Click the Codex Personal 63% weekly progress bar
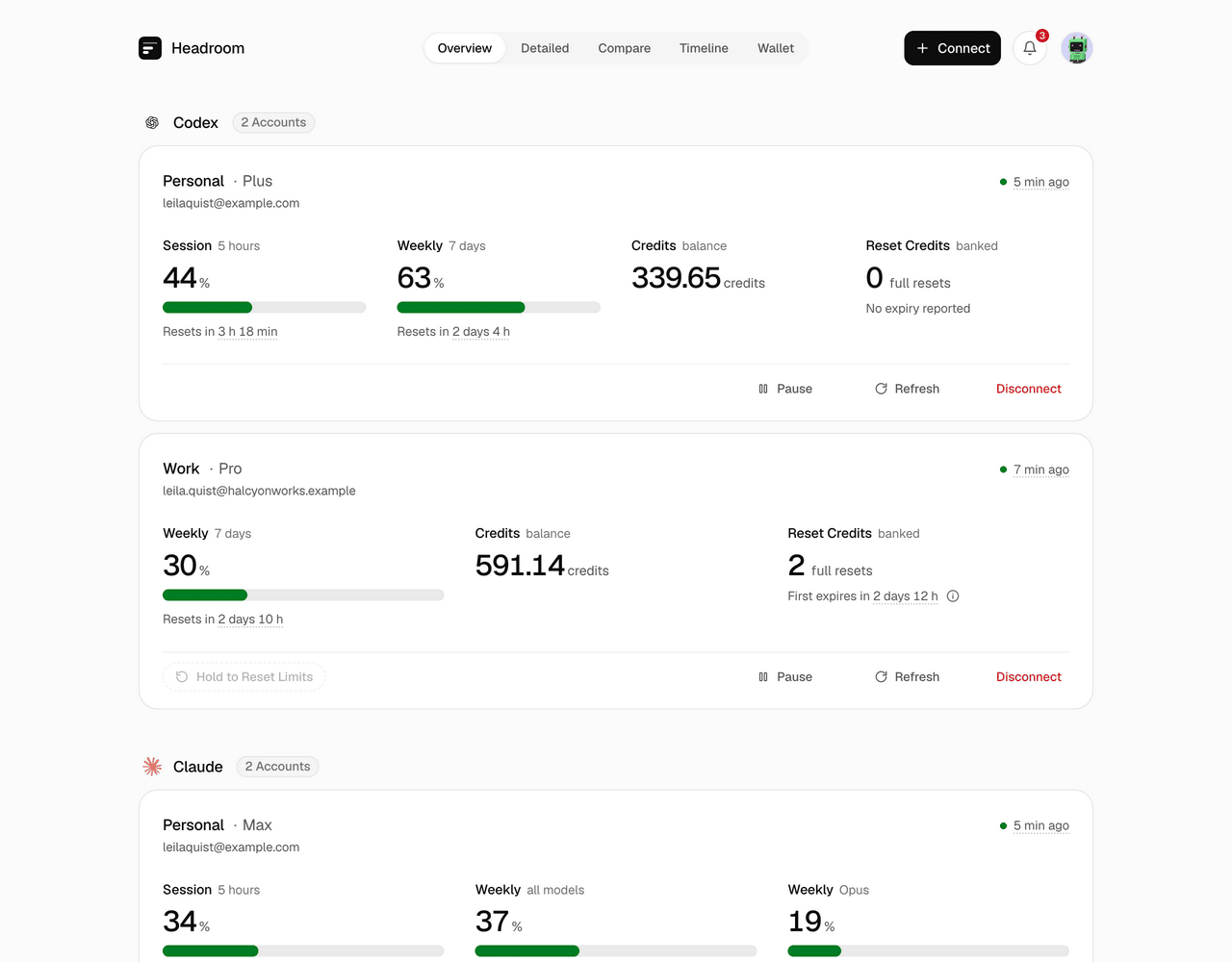Screen dimensions: 1232x962 (499, 308)
